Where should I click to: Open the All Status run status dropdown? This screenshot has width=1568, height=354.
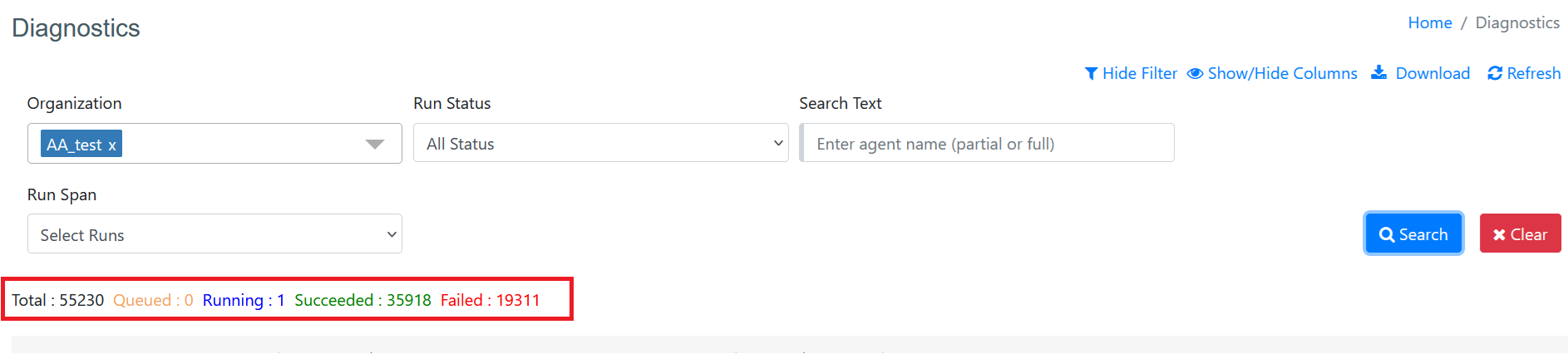pos(600,144)
